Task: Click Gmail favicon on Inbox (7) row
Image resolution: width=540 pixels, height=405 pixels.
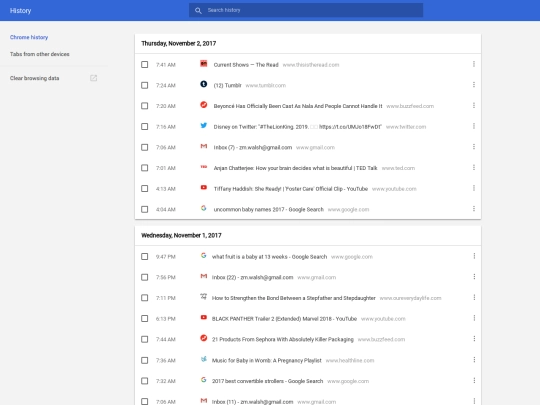Action: click(x=204, y=146)
